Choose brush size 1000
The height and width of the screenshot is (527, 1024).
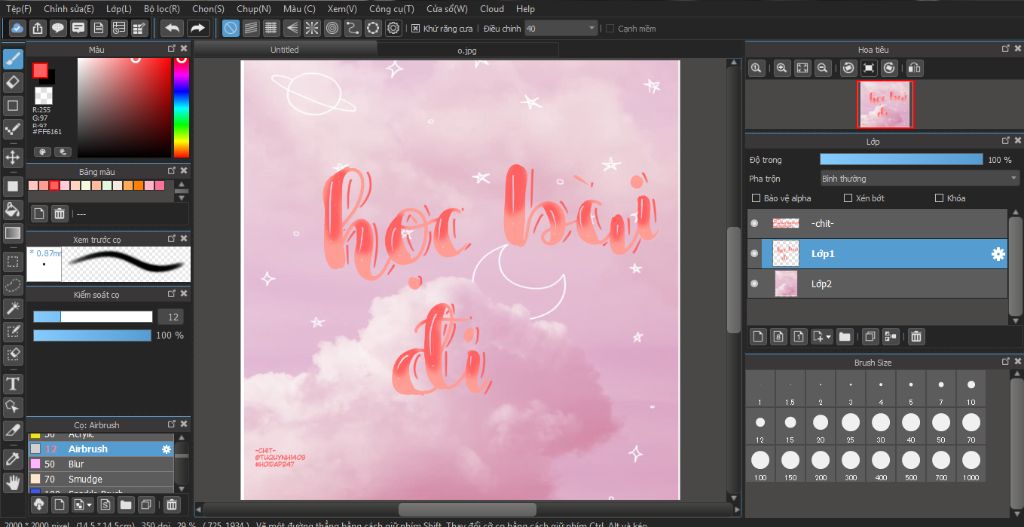point(971,464)
